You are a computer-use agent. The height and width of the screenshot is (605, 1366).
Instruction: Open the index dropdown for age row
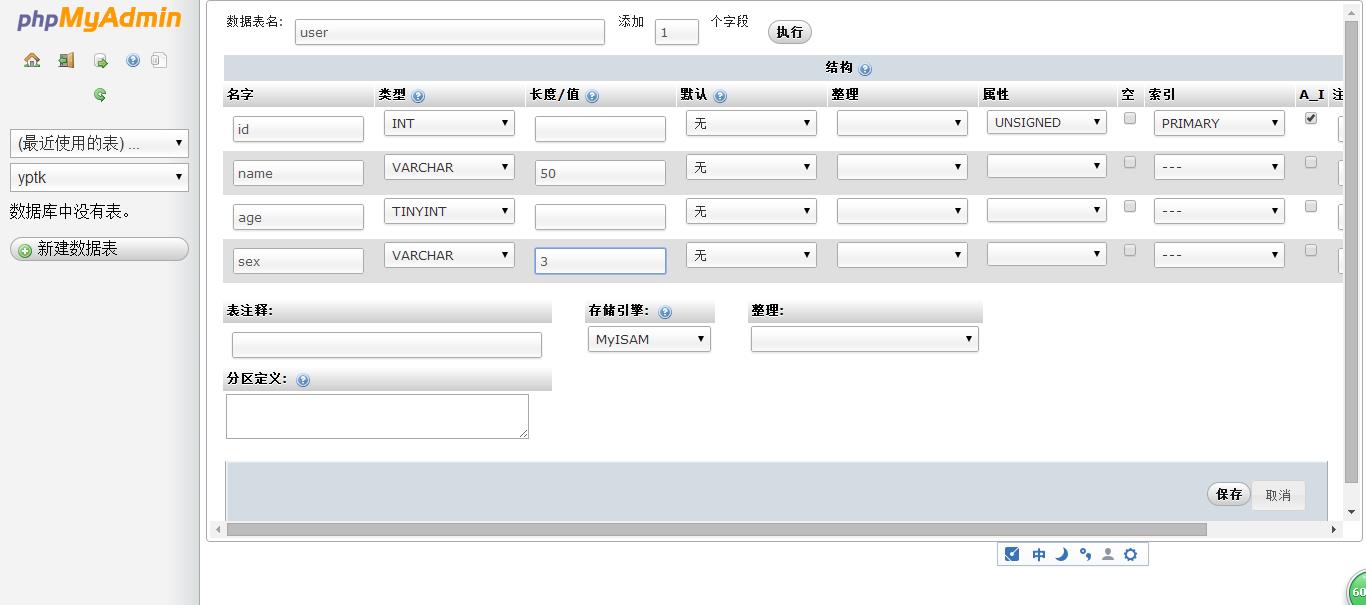[1219, 211]
